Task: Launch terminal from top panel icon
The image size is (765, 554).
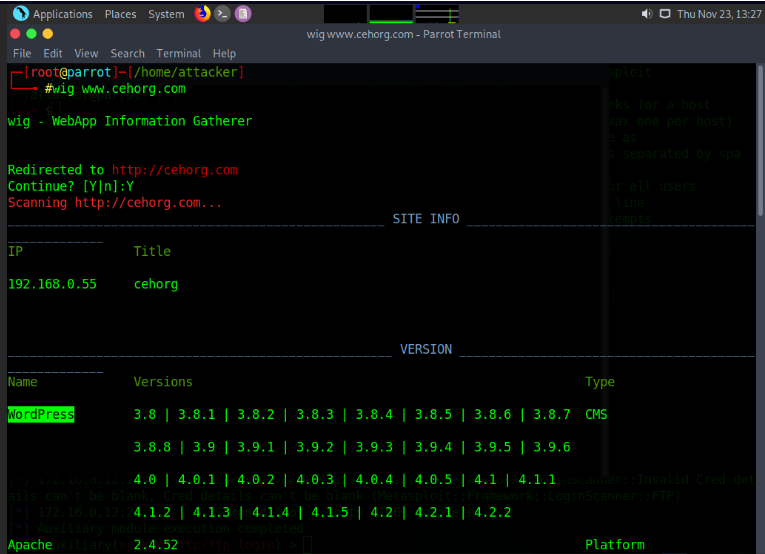Action: [223, 14]
